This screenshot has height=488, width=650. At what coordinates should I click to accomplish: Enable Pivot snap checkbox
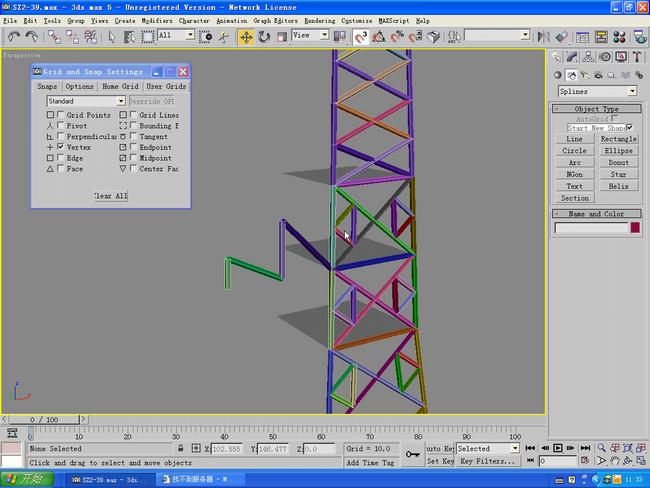(x=61, y=125)
